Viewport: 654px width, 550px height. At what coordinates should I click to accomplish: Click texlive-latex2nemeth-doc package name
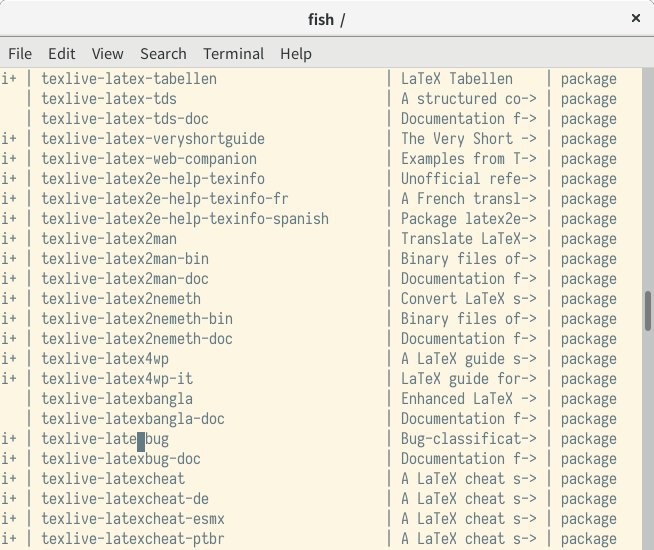tap(137, 339)
